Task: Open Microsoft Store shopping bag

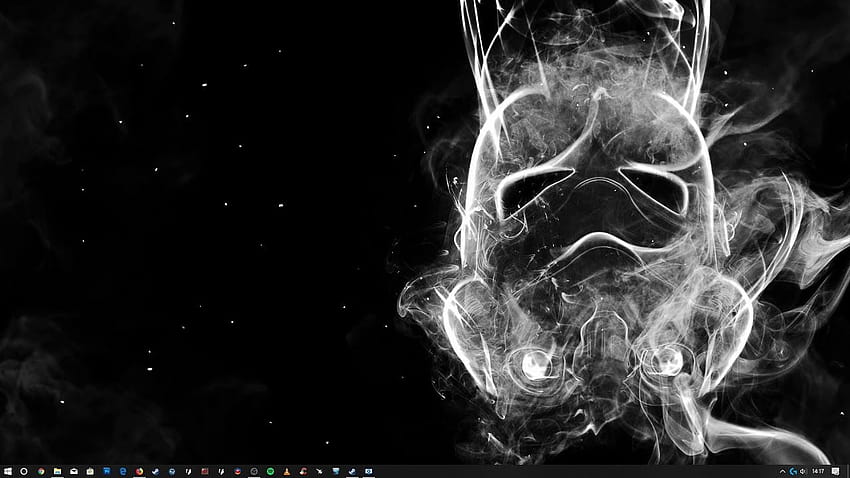Action: (90, 471)
